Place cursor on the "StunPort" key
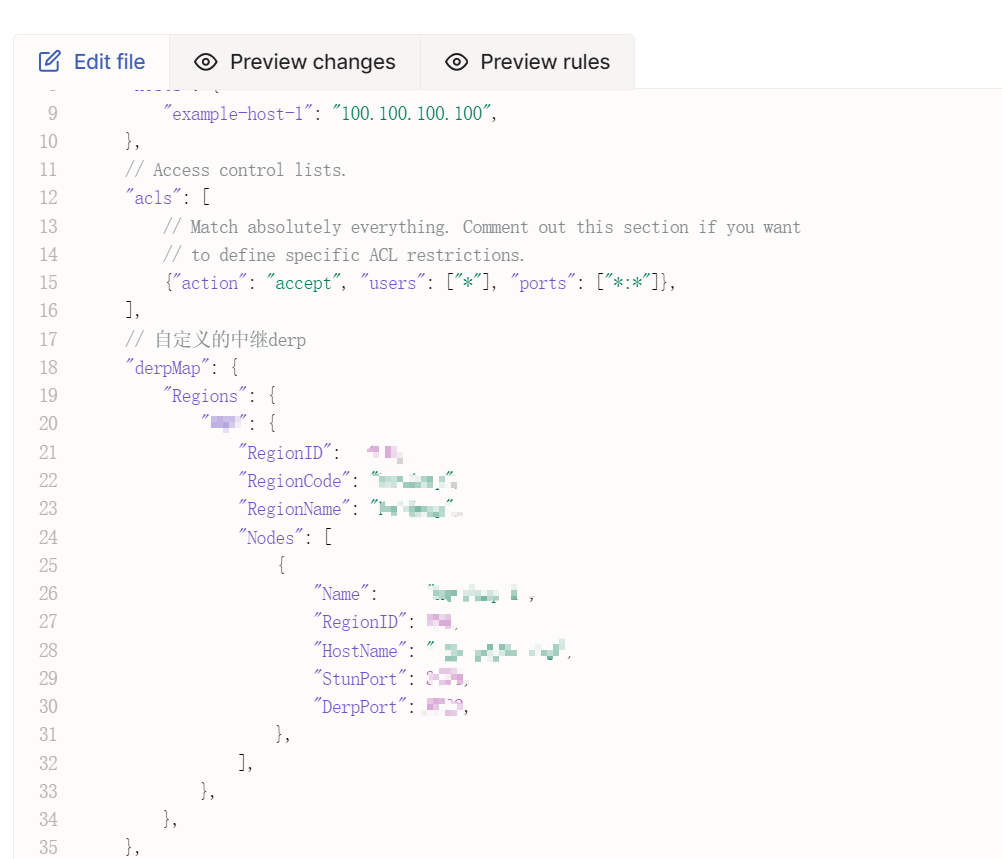This screenshot has width=1002, height=859. point(361,679)
